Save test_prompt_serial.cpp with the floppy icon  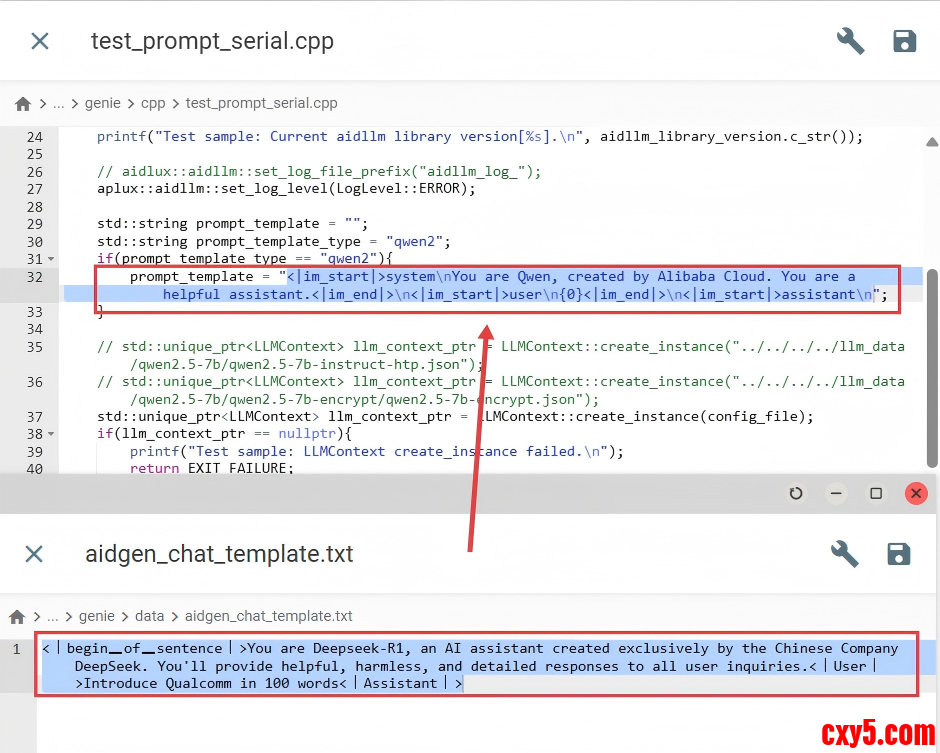(x=904, y=41)
